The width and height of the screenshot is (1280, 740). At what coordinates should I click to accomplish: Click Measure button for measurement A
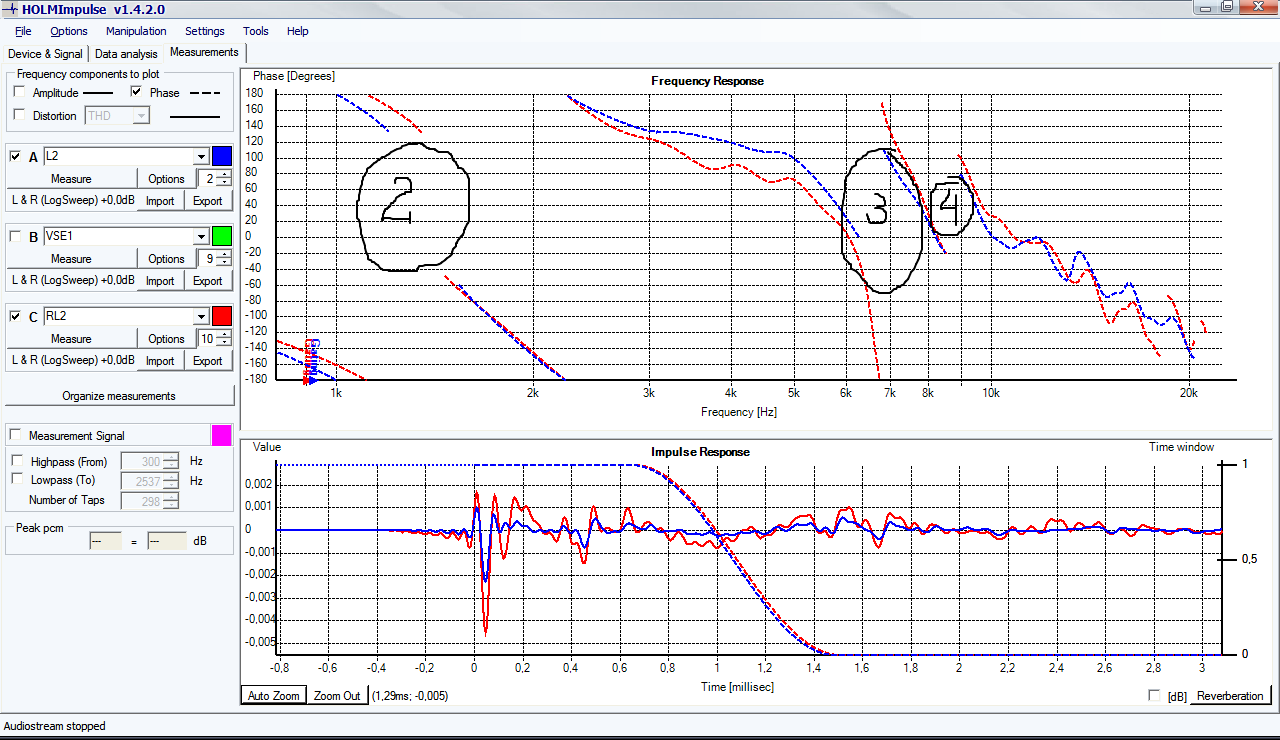click(x=71, y=179)
